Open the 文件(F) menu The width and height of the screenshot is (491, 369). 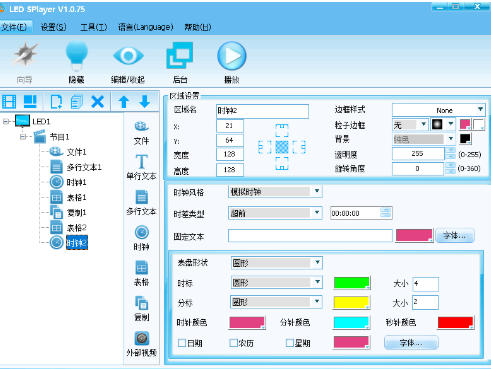pyautogui.click(x=14, y=27)
